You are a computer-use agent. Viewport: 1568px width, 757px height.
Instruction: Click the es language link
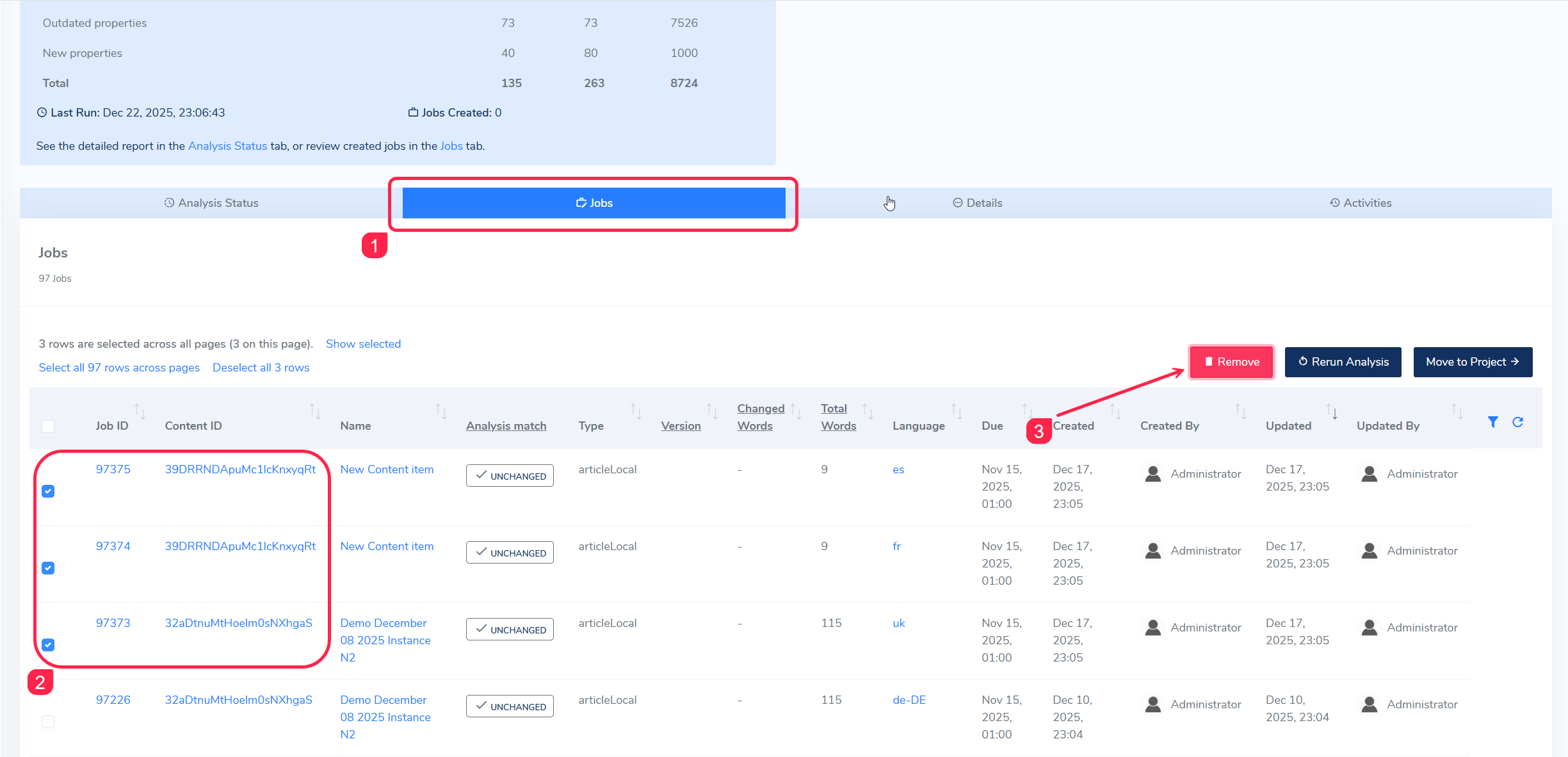pyautogui.click(x=898, y=469)
